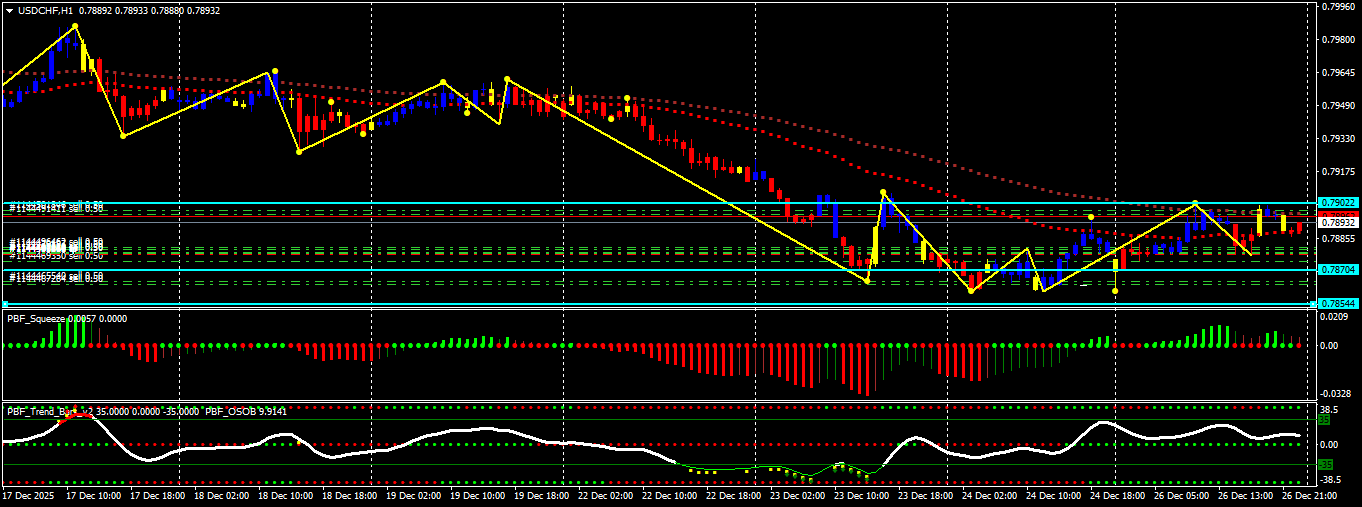Select the PBF_Trend_Bars_v2 indicator label
The height and width of the screenshot is (507, 1362).
[x=50, y=411]
